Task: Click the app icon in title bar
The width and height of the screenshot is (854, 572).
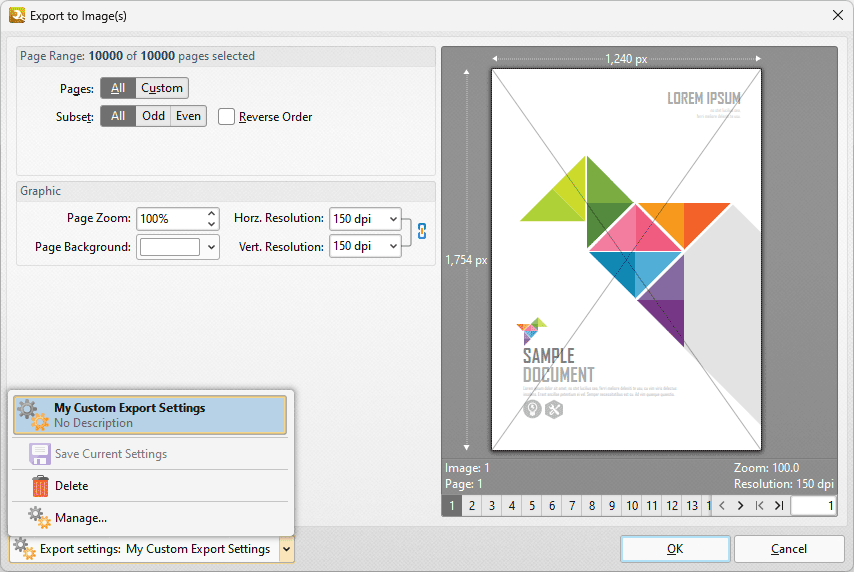Action: point(17,15)
